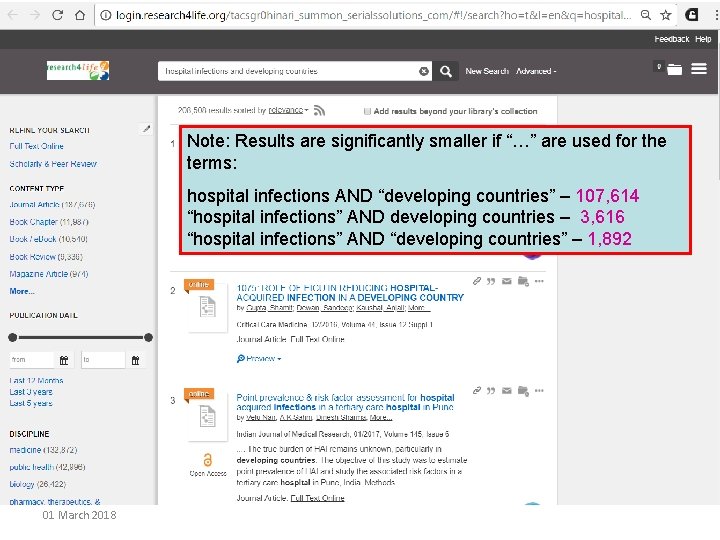Screen dimensions: 720x540
Task: Click the 'to' date input field
Action: [x=103, y=360]
